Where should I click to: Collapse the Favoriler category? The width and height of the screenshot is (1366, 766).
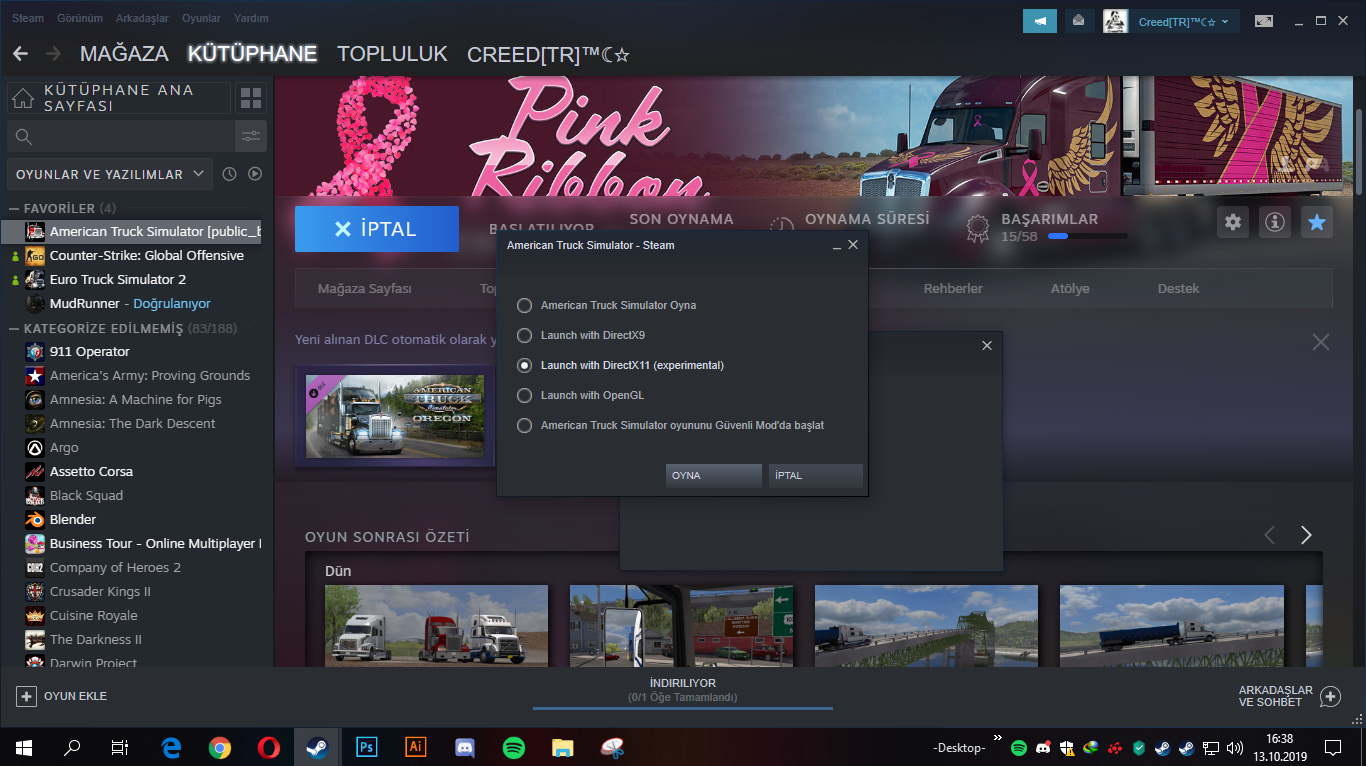pos(15,208)
